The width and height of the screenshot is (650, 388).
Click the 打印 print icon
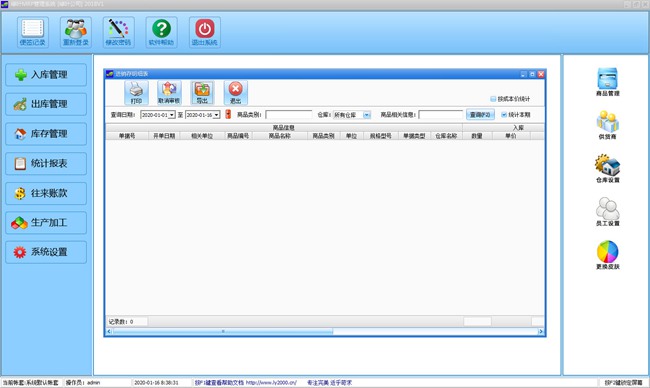(136, 92)
